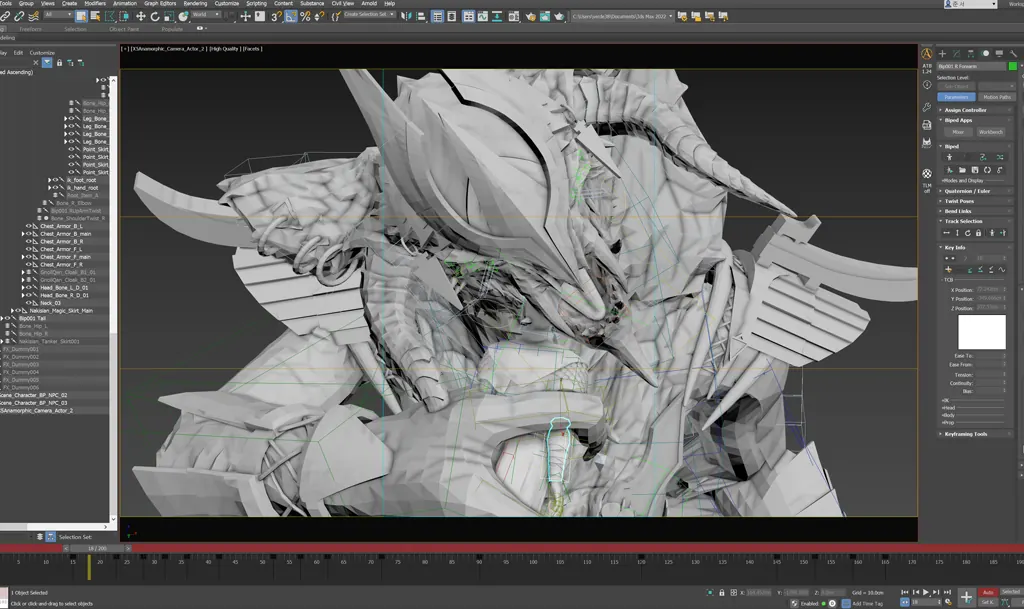
Task: Click the Mirror tool icon
Action: pos(407,16)
